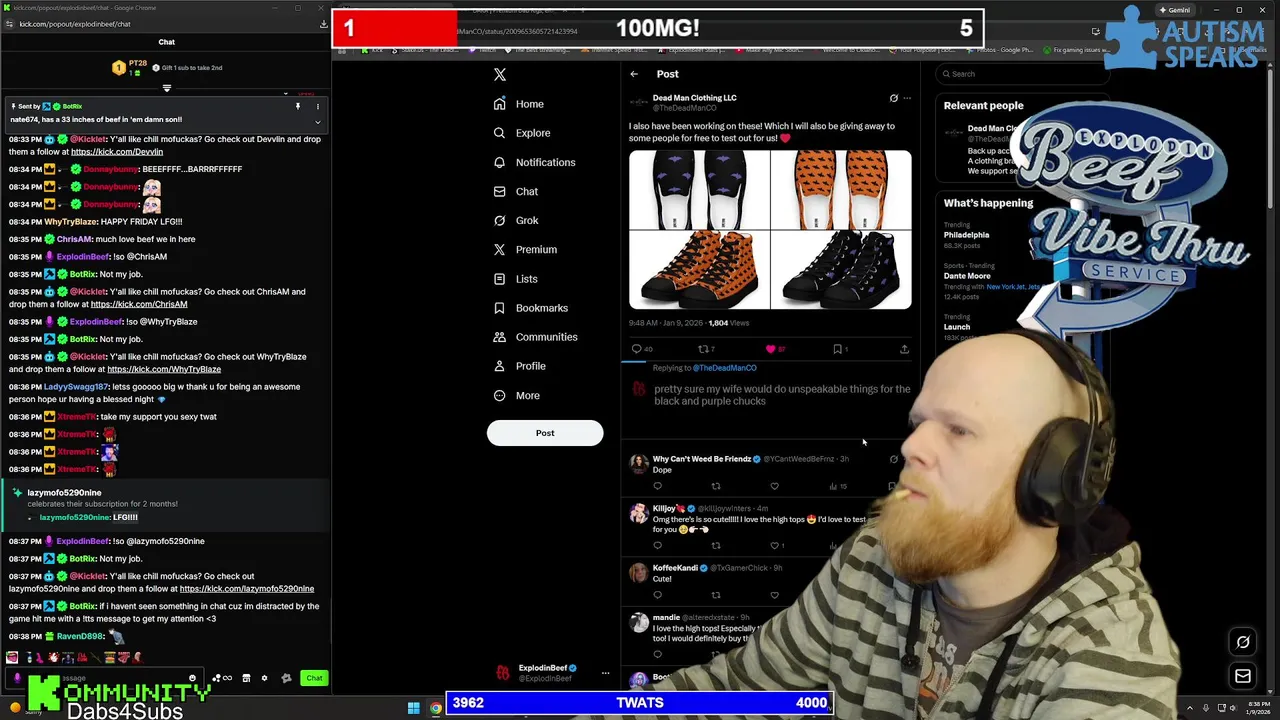Reply to the "Dope" comment
This screenshot has height=720, width=1280.
pyautogui.click(x=657, y=486)
